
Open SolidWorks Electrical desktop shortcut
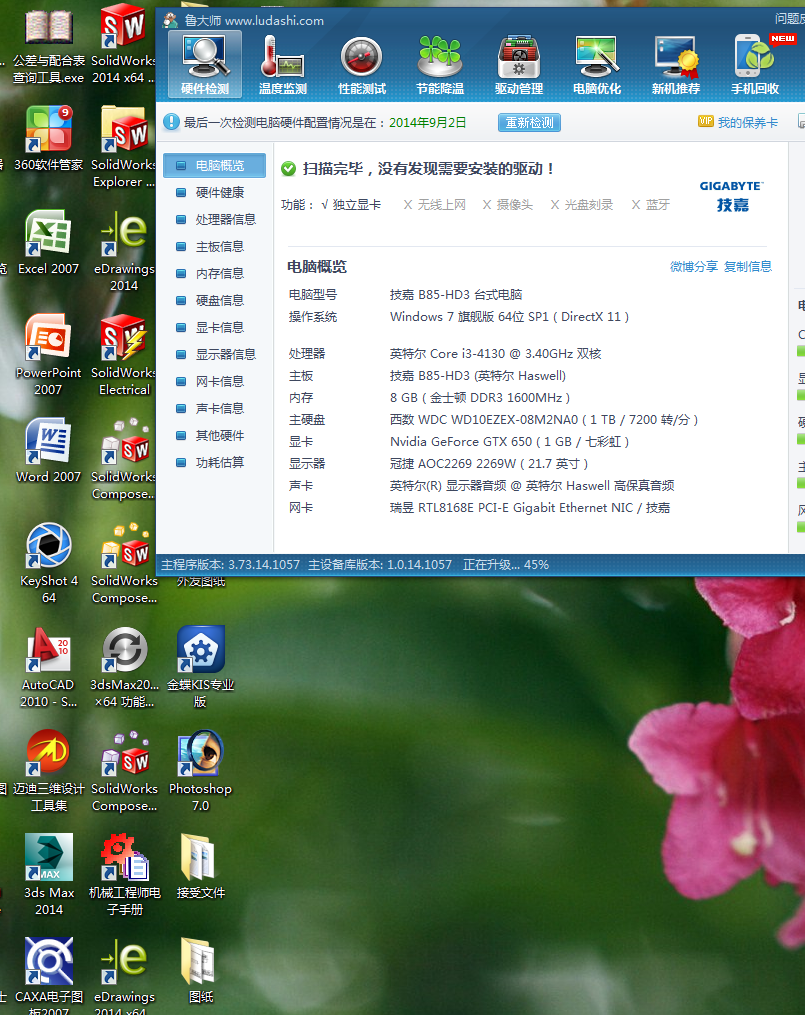pos(124,355)
